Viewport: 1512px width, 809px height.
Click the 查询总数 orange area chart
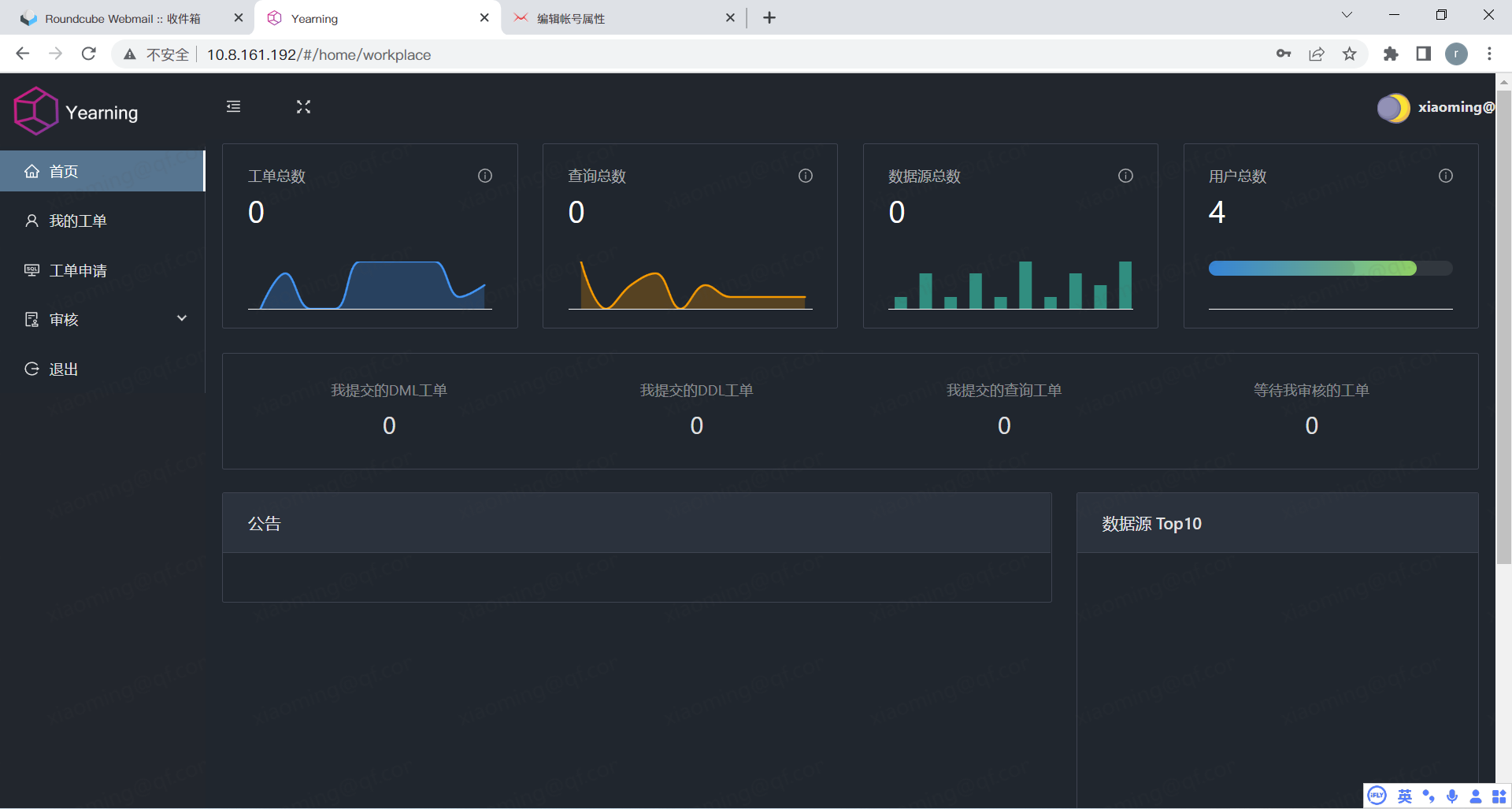(x=690, y=284)
